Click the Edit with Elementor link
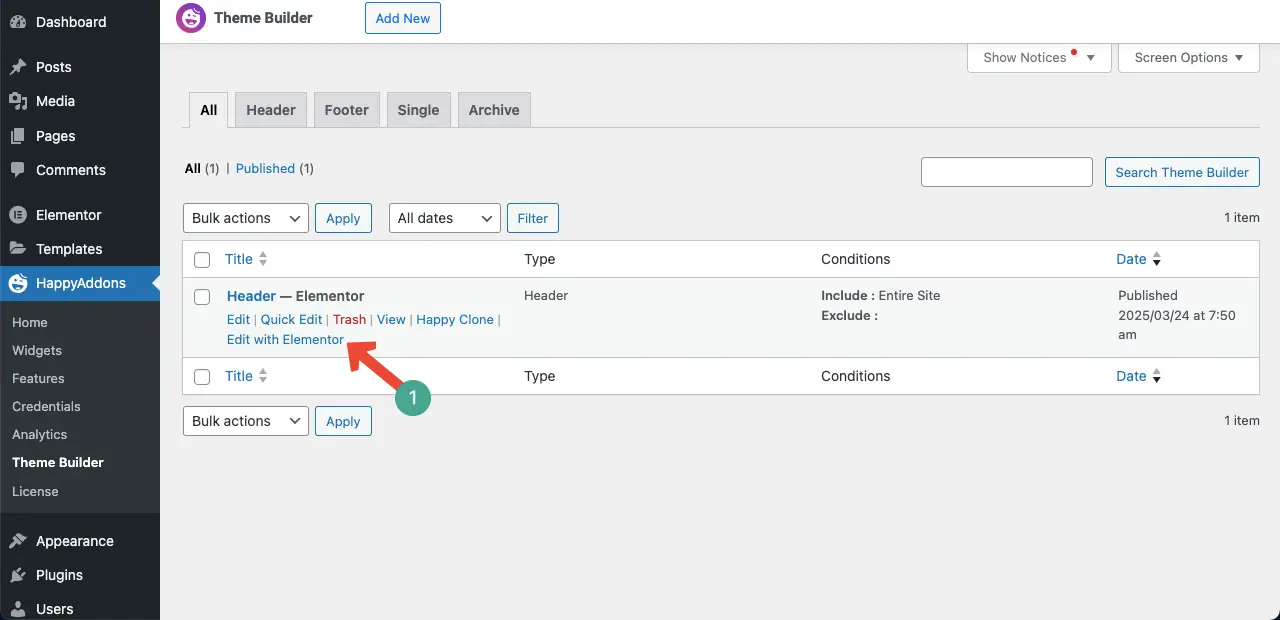The image size is (1280, 620). coord(285,339)
